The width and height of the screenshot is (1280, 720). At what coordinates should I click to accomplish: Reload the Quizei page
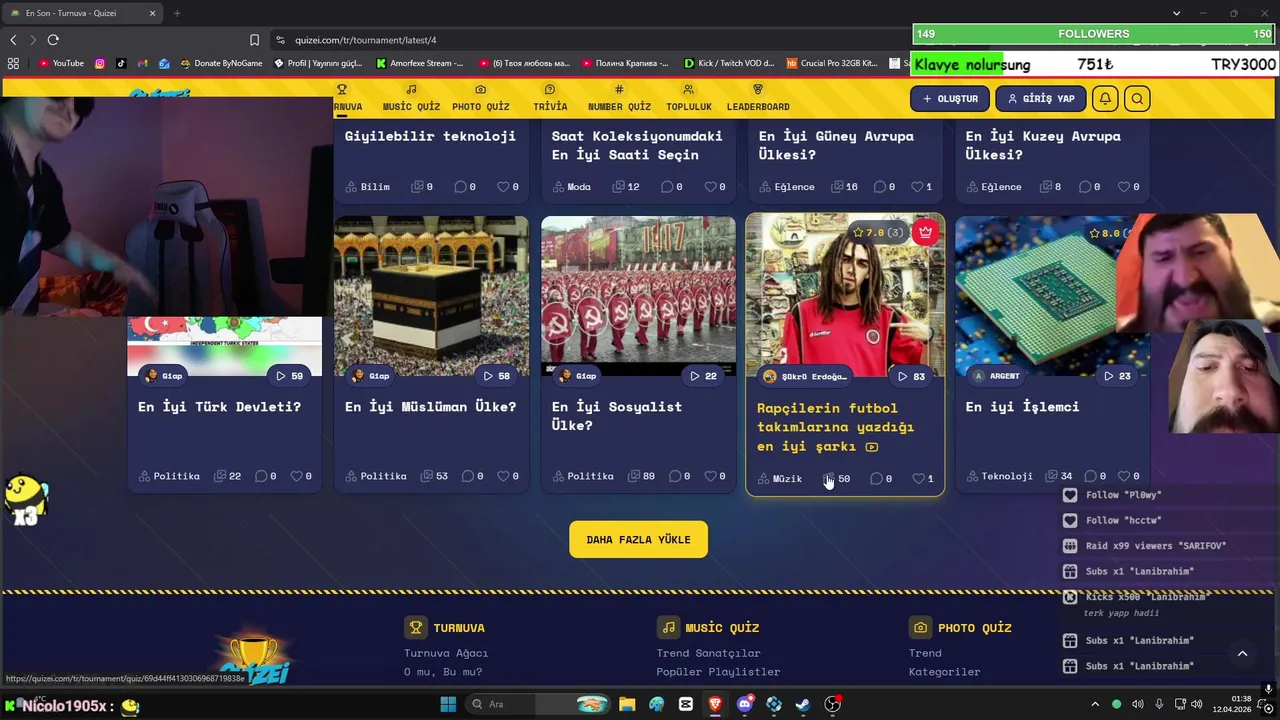[53, 40]
